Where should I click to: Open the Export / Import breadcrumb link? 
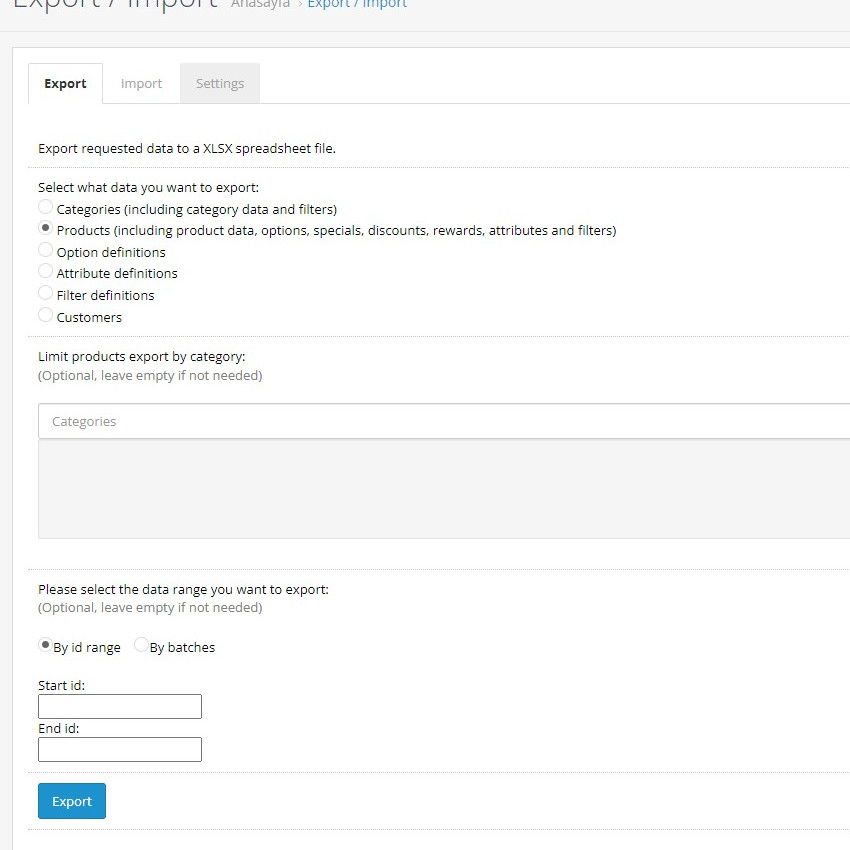tap(357, 4)
